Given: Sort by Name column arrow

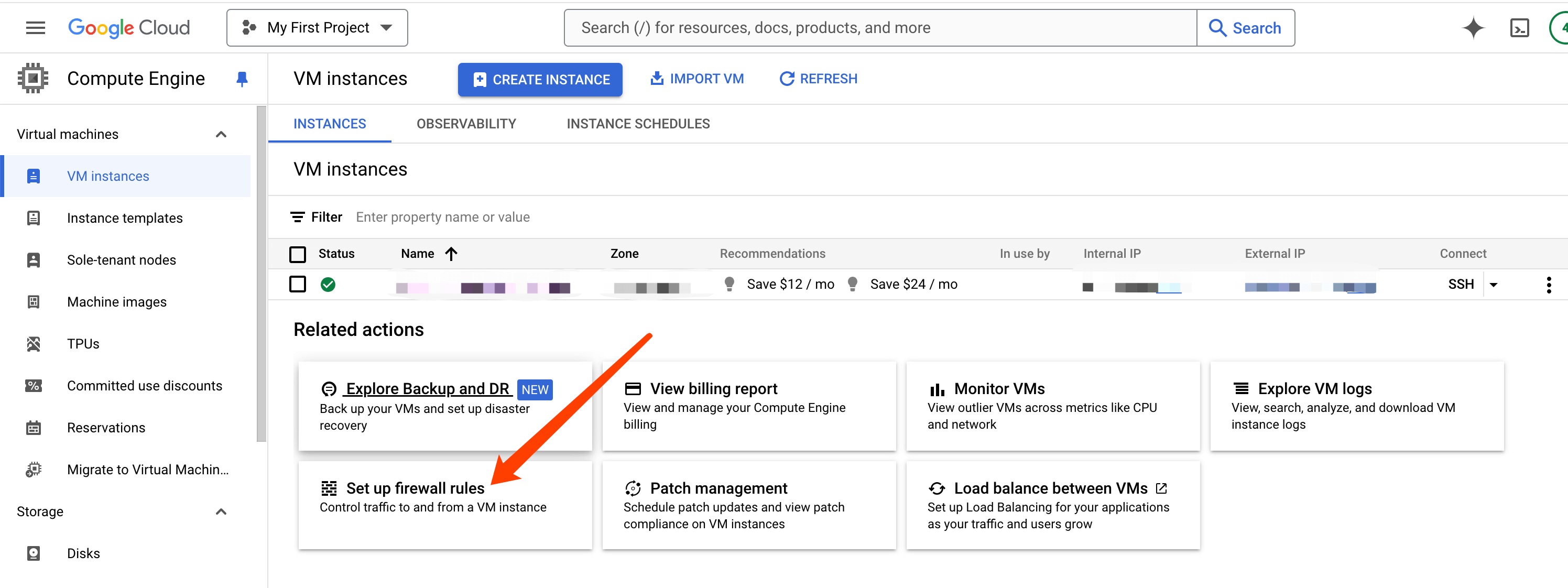Looking at the screenshot, I should [x=451, y=254].
